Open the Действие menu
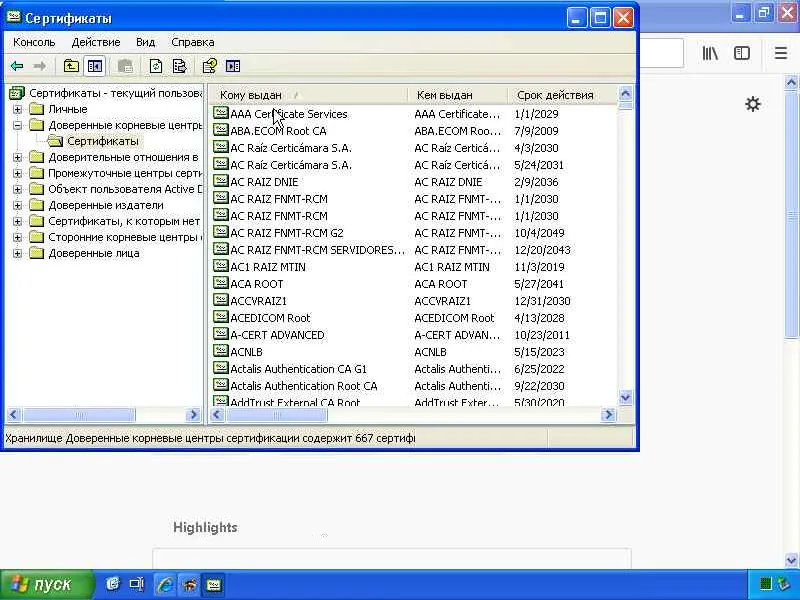Viewport: 800px width, 600px height. [x=96, y=42]
